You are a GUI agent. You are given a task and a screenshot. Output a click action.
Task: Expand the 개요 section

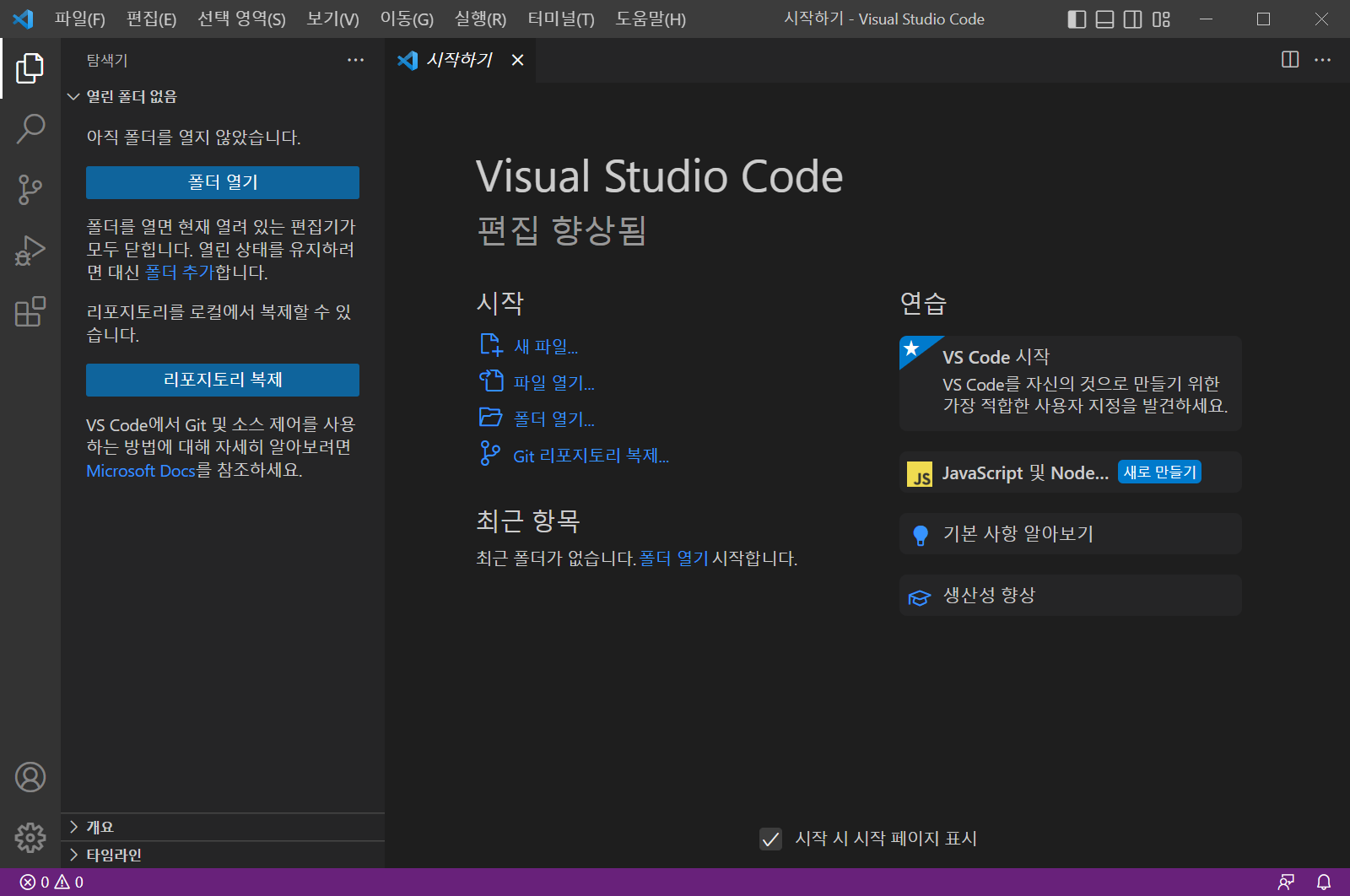coord(223,827)
